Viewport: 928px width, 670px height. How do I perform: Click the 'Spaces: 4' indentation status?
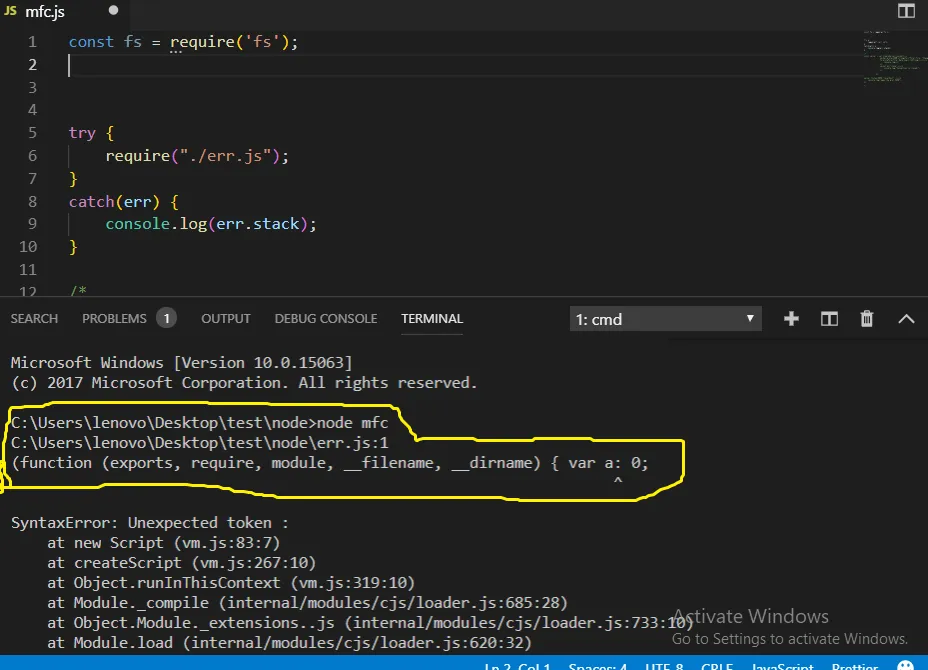597,666
